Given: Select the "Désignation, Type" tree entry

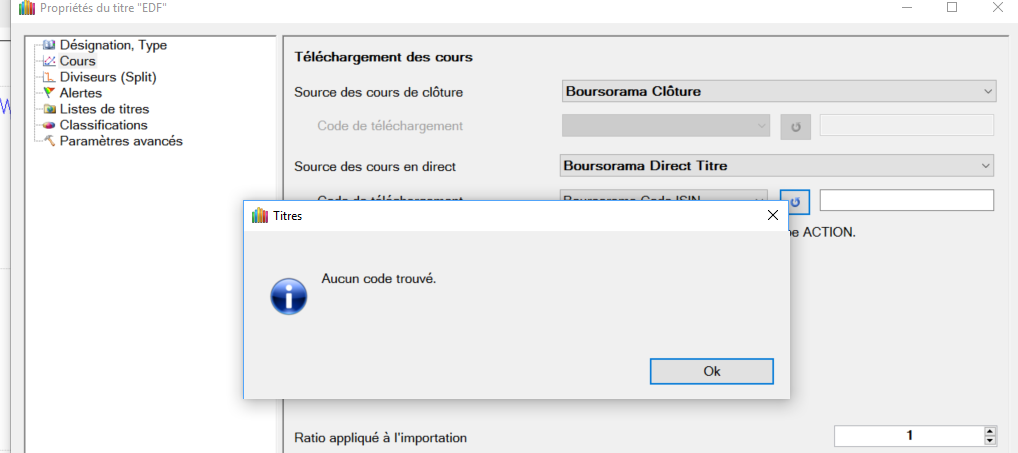Looking at the screenshot, I should (112, 45).
